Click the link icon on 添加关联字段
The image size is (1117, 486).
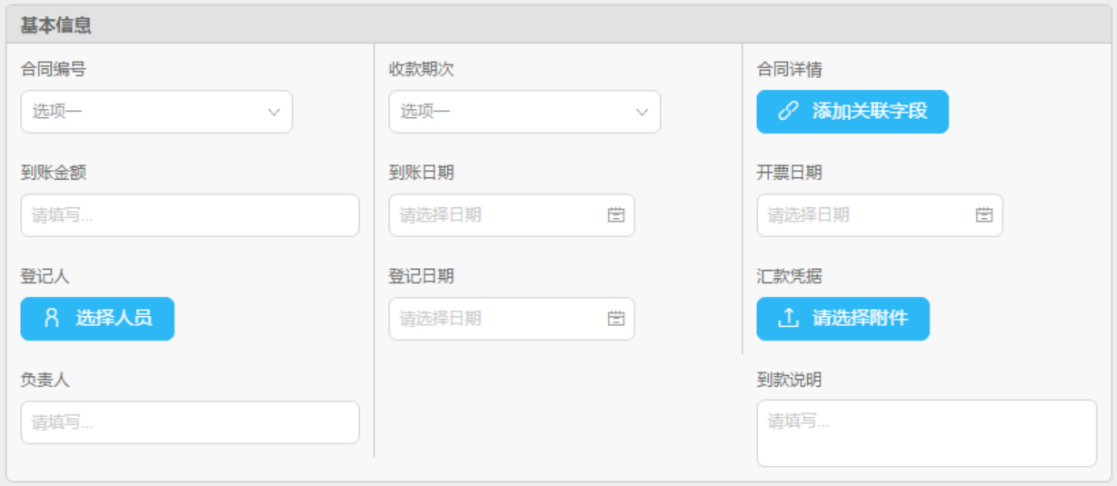pyautogui.click(x=788, y=111)
